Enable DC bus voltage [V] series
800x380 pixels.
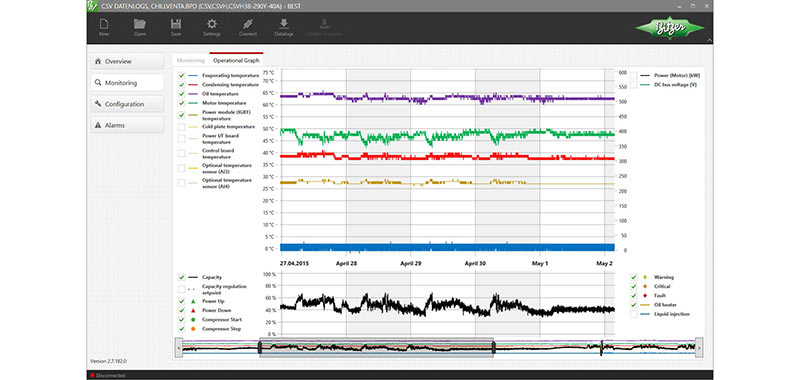[x=634, y=85]
